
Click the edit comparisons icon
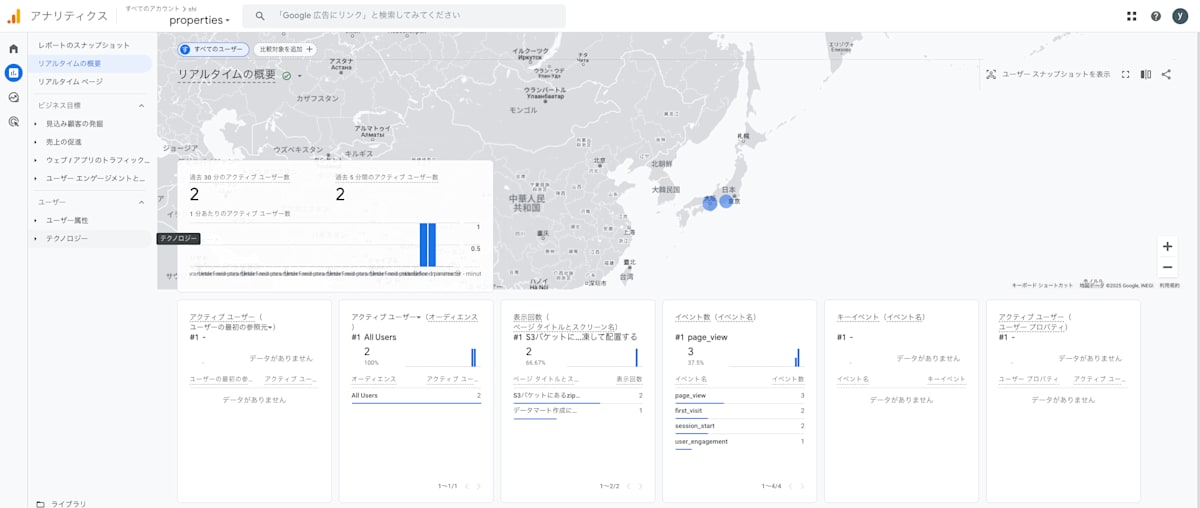[1146, 74]
